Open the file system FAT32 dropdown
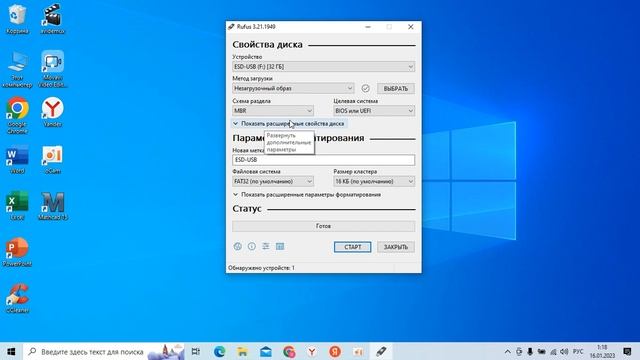The width and height of the screenshot is (640, 360). click(x=273, y=181)
